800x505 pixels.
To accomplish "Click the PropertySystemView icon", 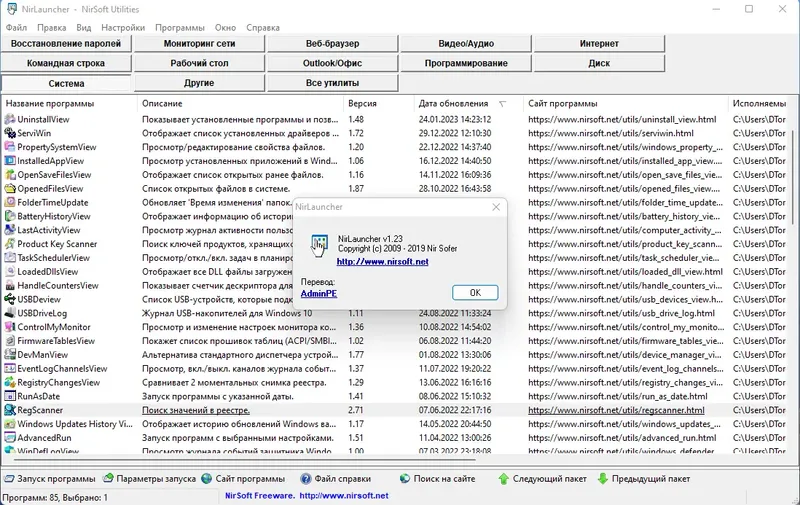I will pos(10,147).
